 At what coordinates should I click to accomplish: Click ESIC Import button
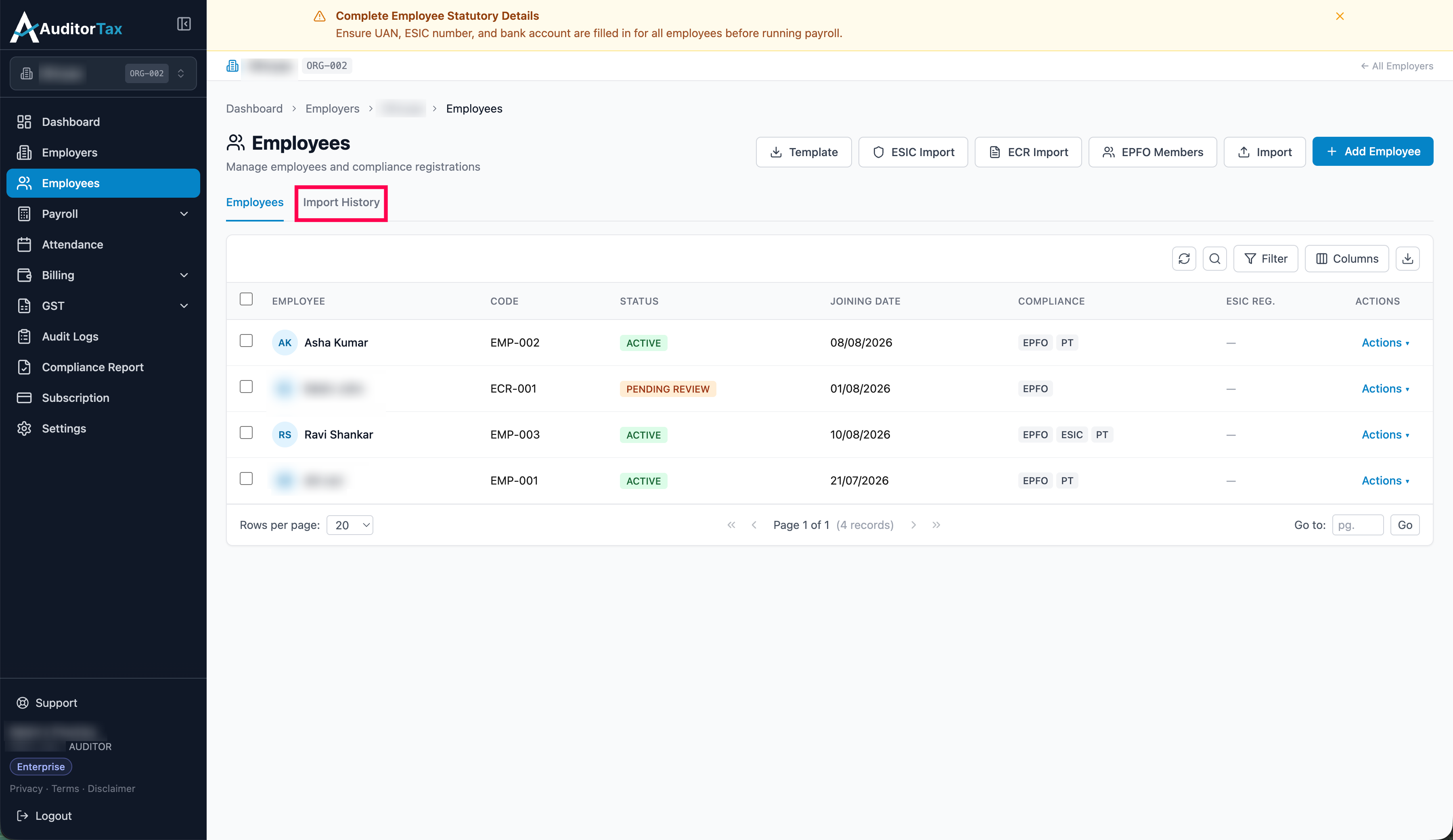[913, 152]
